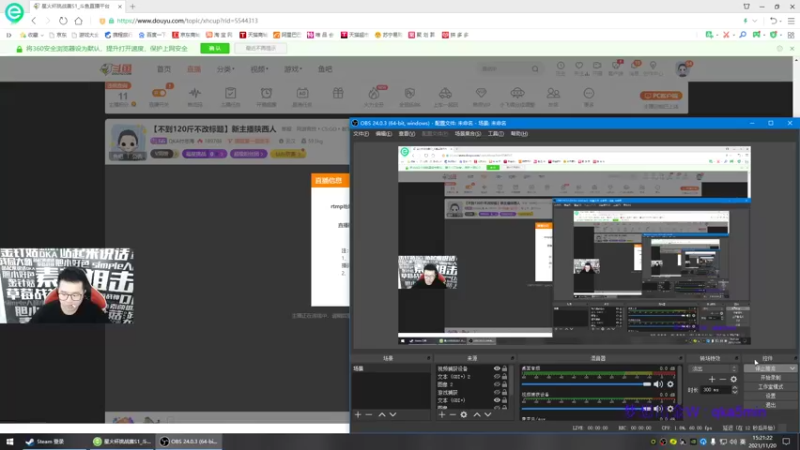This screenshot has height=450, width=800.
Task: Move the scene down in the Scenes panel
Action: coord(393,415)
